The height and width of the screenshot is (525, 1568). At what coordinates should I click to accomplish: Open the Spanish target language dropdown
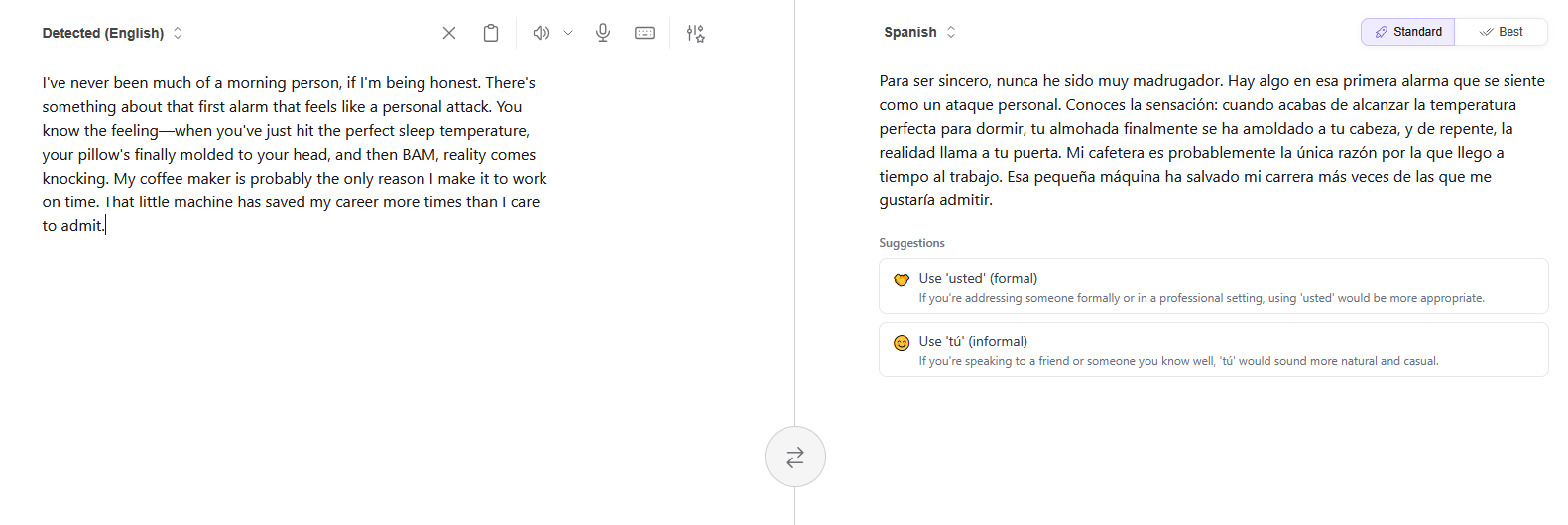click(x=919, y=32)
